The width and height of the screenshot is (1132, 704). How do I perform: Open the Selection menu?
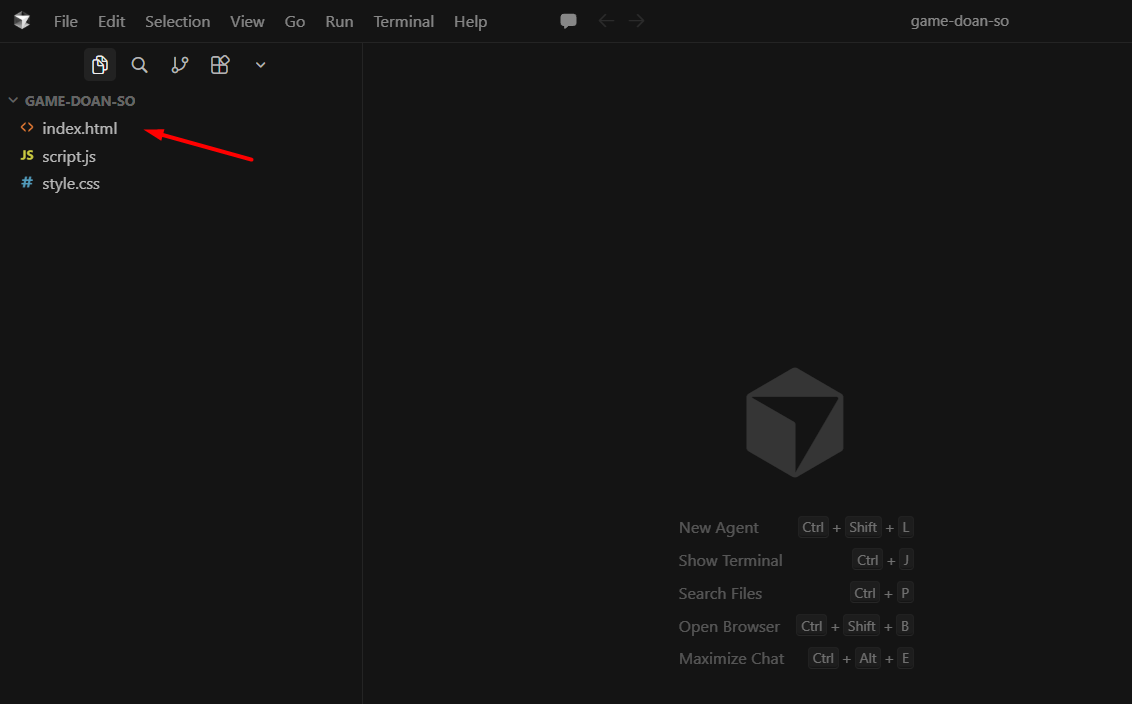(x=178, y=22)
